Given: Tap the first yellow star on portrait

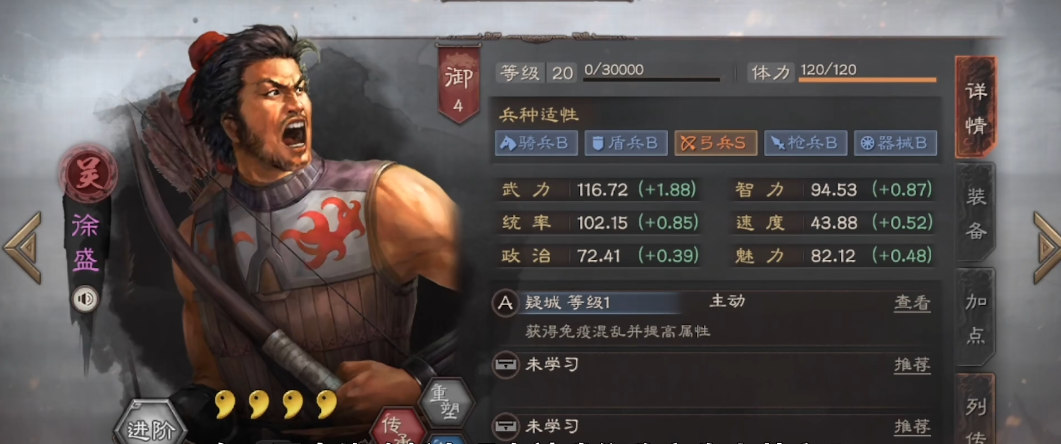Looking at the screenshot, I should pos(225,404).
